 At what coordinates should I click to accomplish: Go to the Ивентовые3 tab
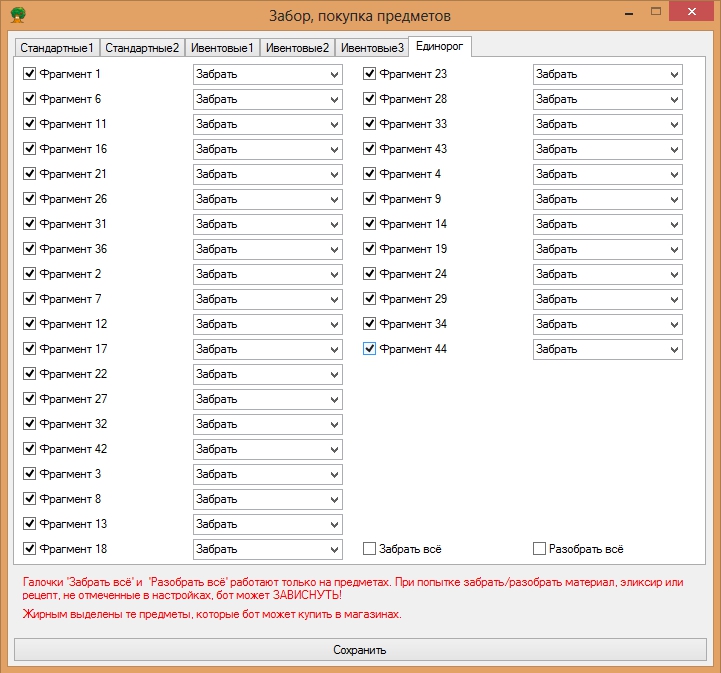coord(372,48)
